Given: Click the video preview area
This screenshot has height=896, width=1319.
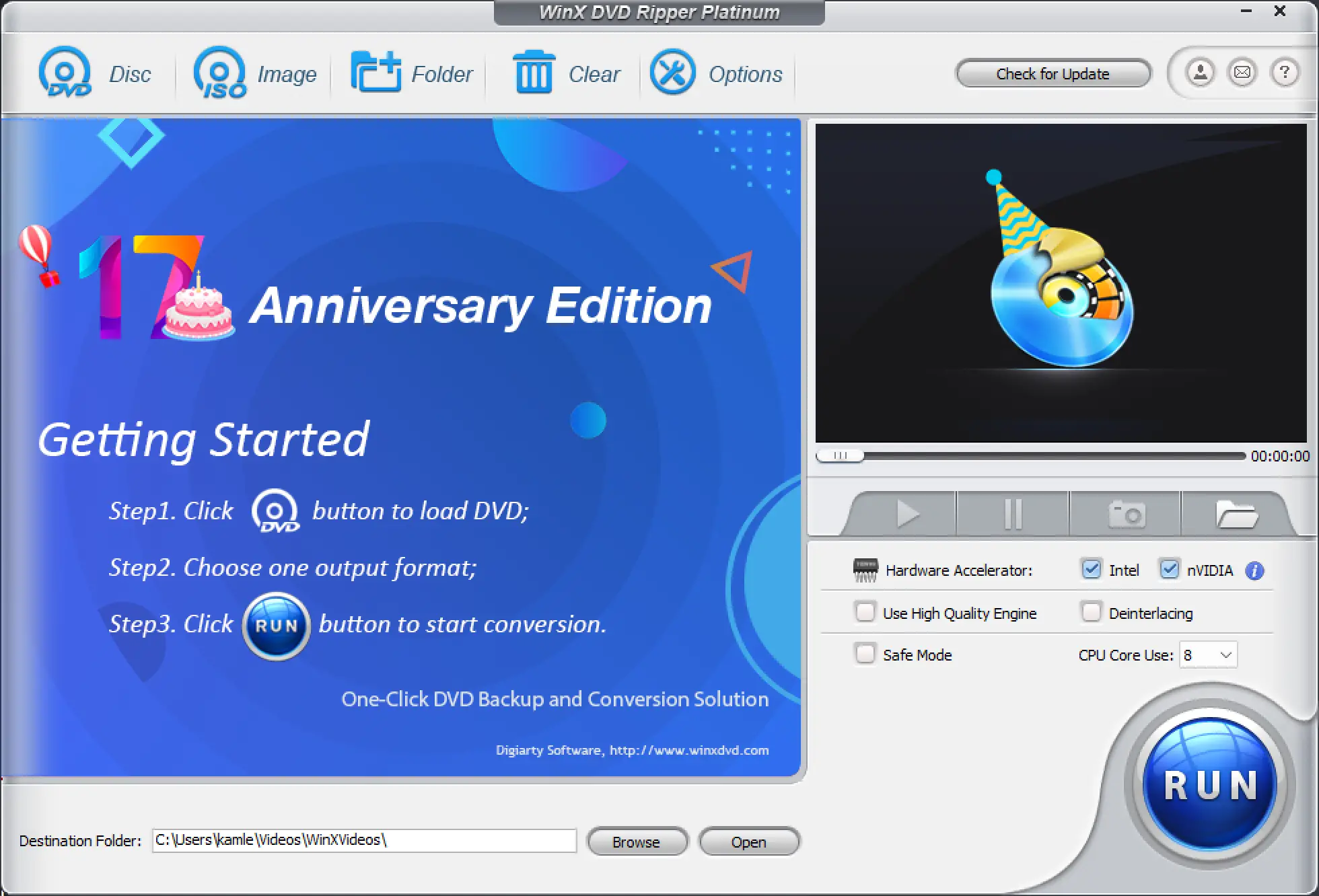Looking at the screenshot, I should pyautogui.click(x=1061, y=283).
